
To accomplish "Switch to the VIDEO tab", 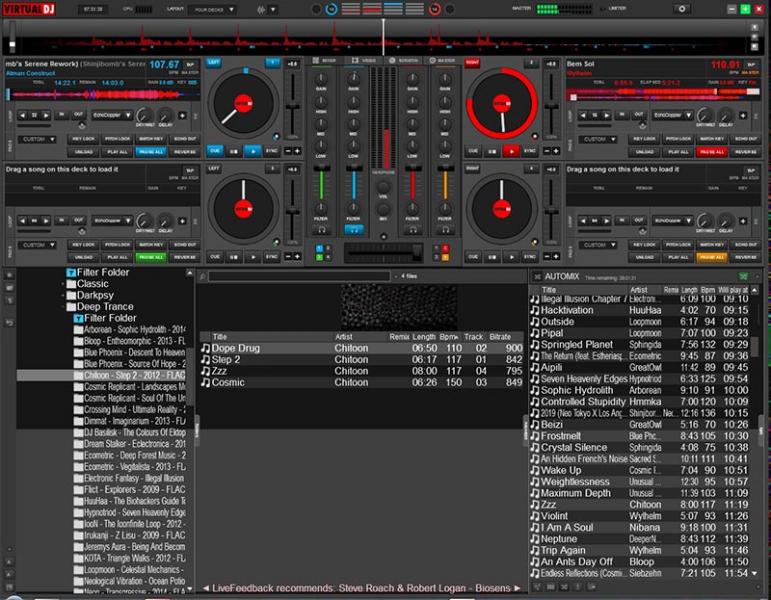I will (x=364, y=60).
